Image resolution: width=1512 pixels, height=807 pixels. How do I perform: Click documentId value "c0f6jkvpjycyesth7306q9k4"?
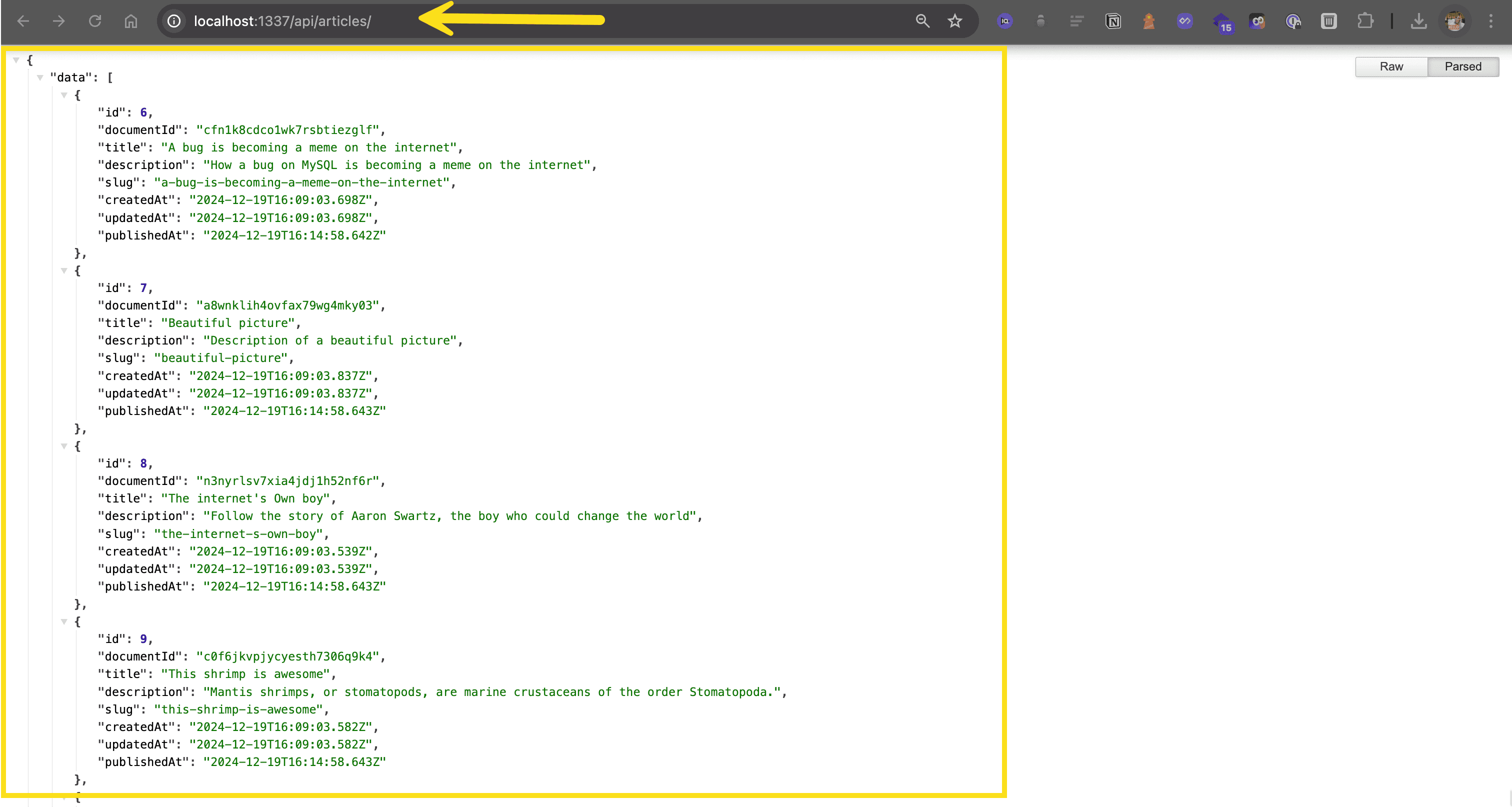[x=287, y=656]
